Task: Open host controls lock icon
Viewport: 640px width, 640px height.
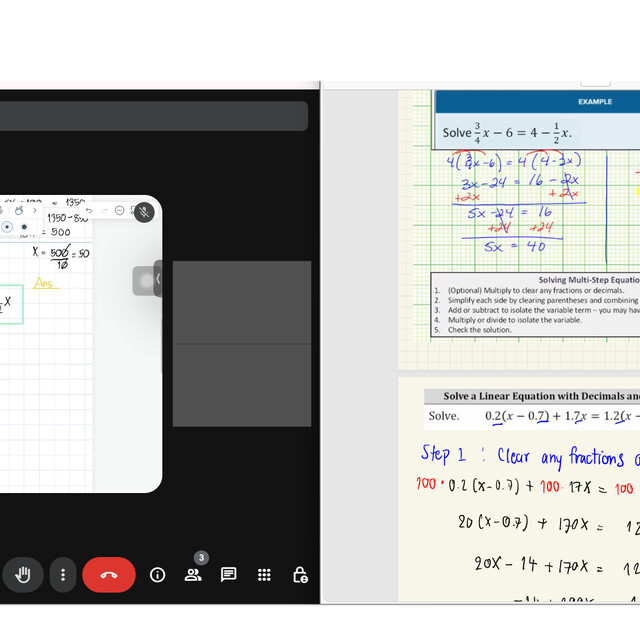Action: [300, 575]
